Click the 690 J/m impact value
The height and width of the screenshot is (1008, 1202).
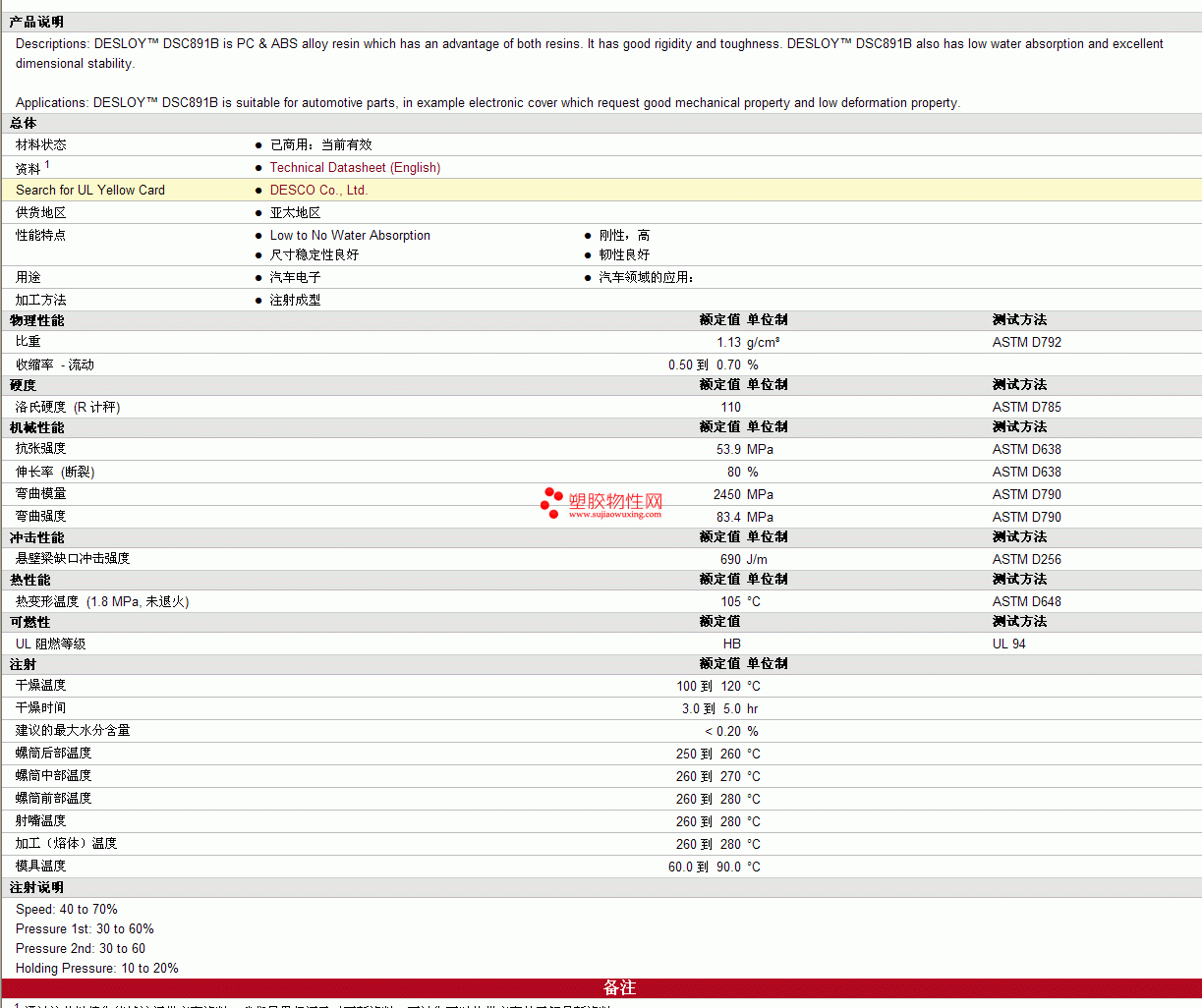[x=744, y=560]
